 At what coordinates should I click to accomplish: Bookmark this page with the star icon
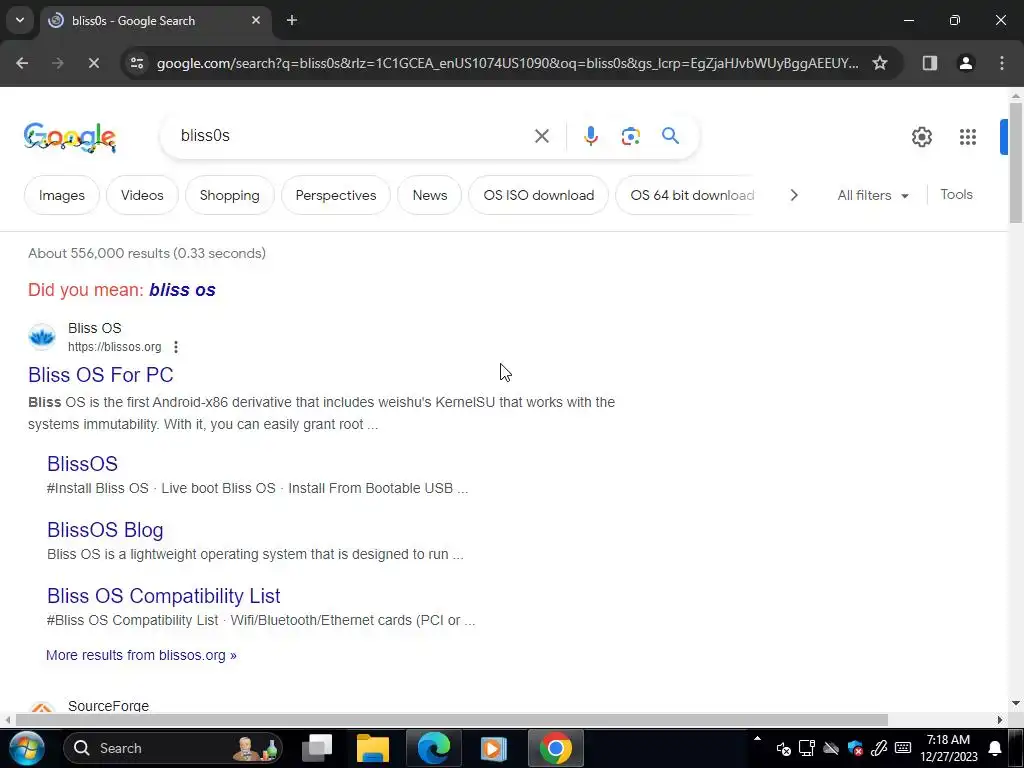tap(880, 63)
